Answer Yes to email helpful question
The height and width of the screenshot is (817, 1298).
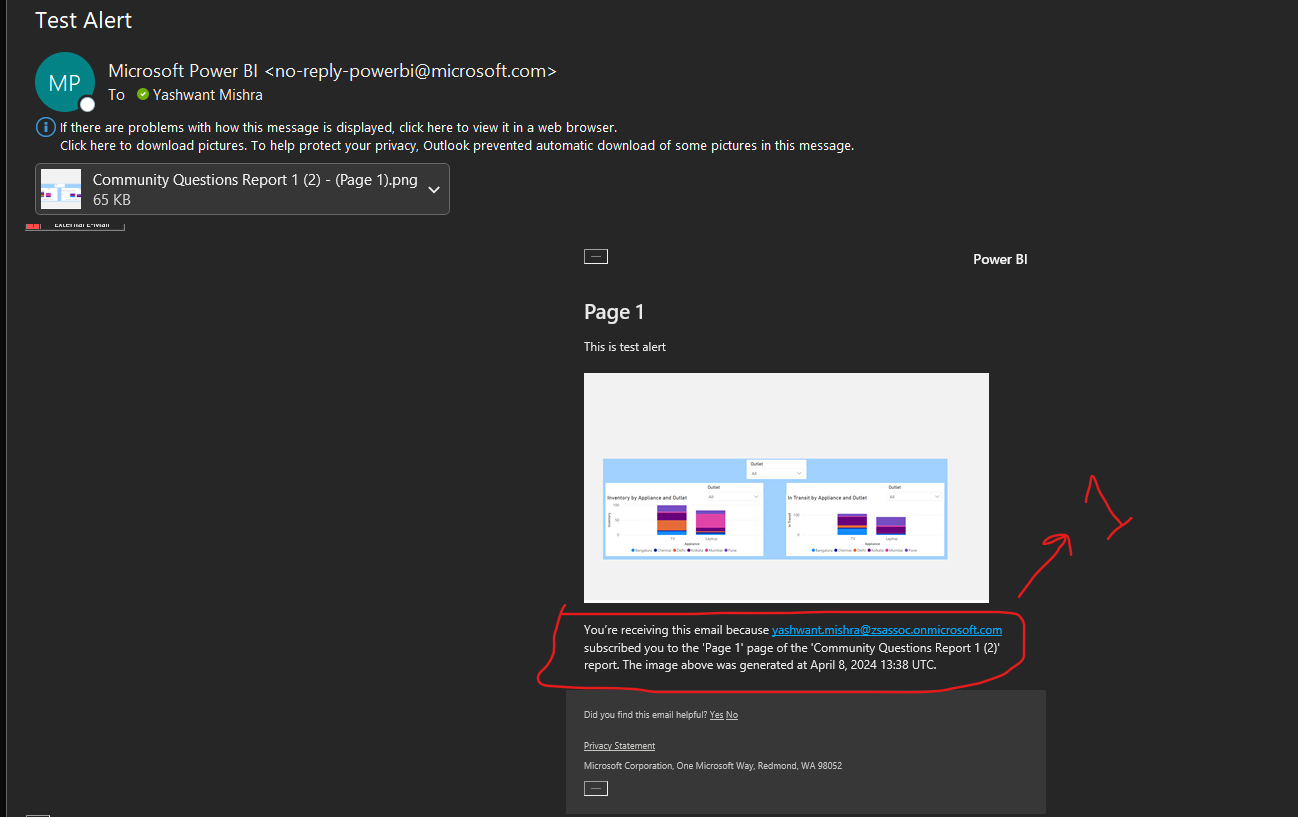[716, 715]
